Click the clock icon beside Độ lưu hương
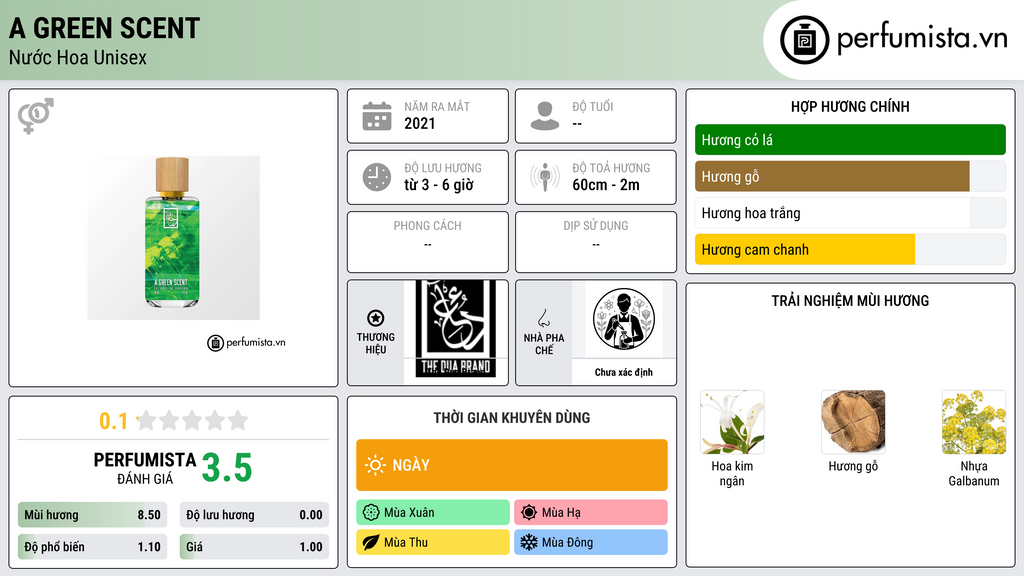This screenshot has width=1024, height=576. click(x=377, y=177)
